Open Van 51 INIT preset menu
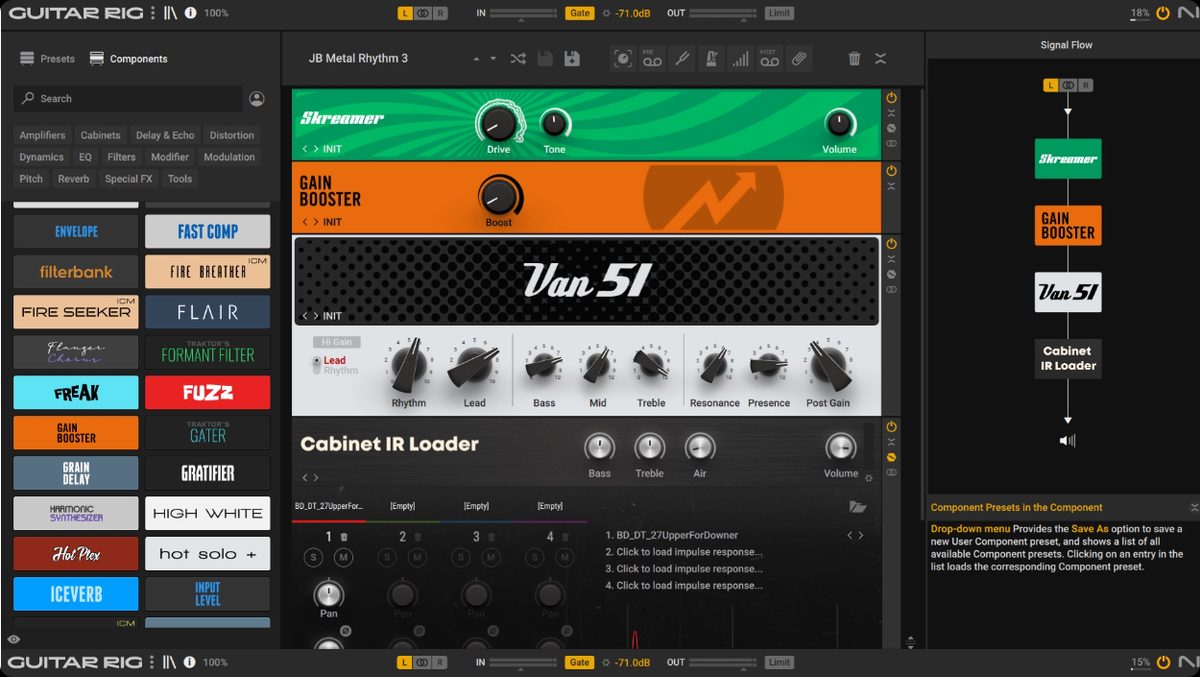Image resolution: width=1200 pixels, height=677 pixels. tap(332, 316)
